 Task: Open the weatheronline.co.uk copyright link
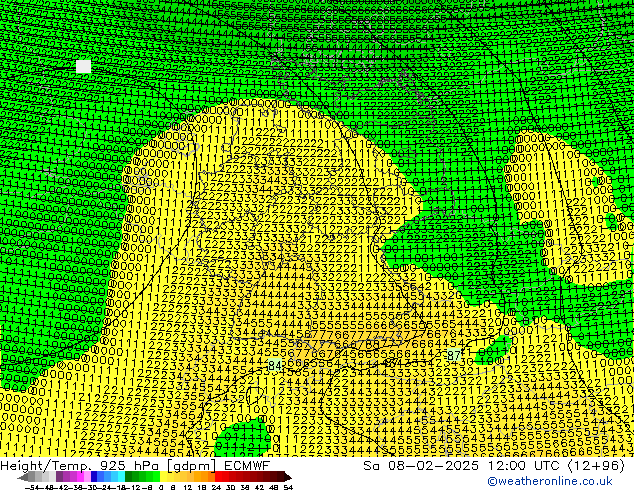click(549, 481)
